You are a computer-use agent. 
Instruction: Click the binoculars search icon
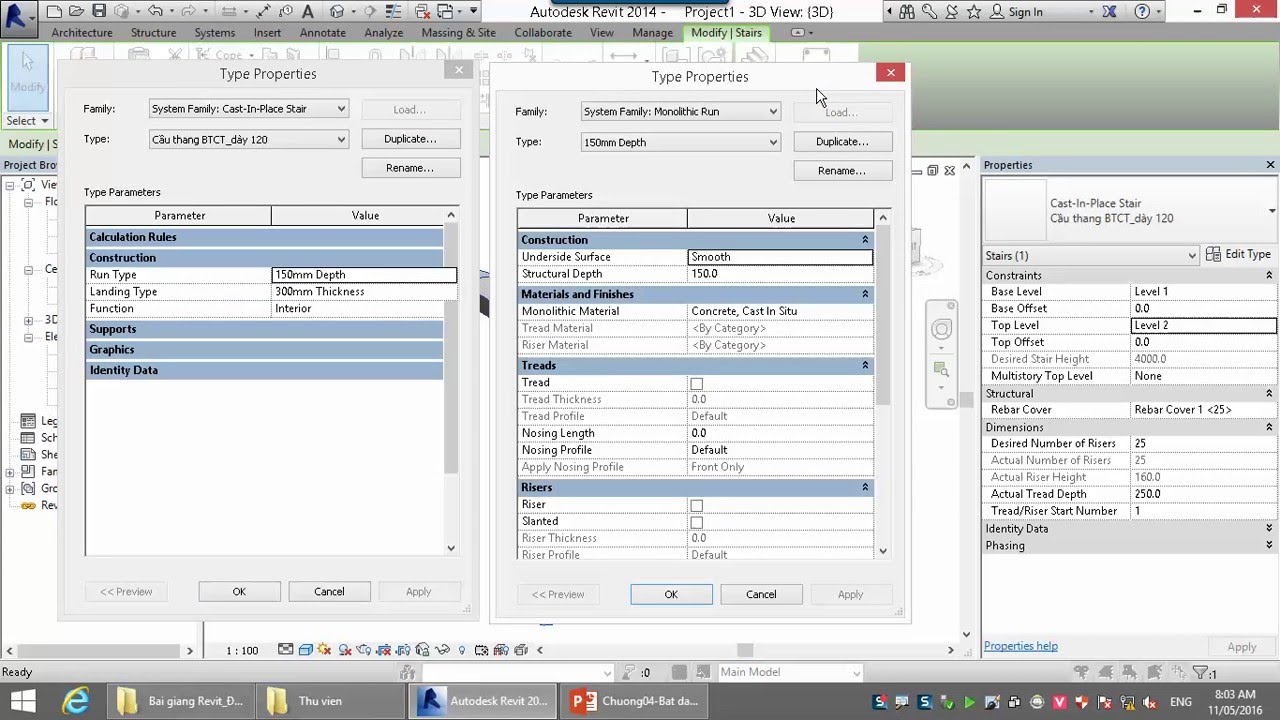click(x=907, y=12)
